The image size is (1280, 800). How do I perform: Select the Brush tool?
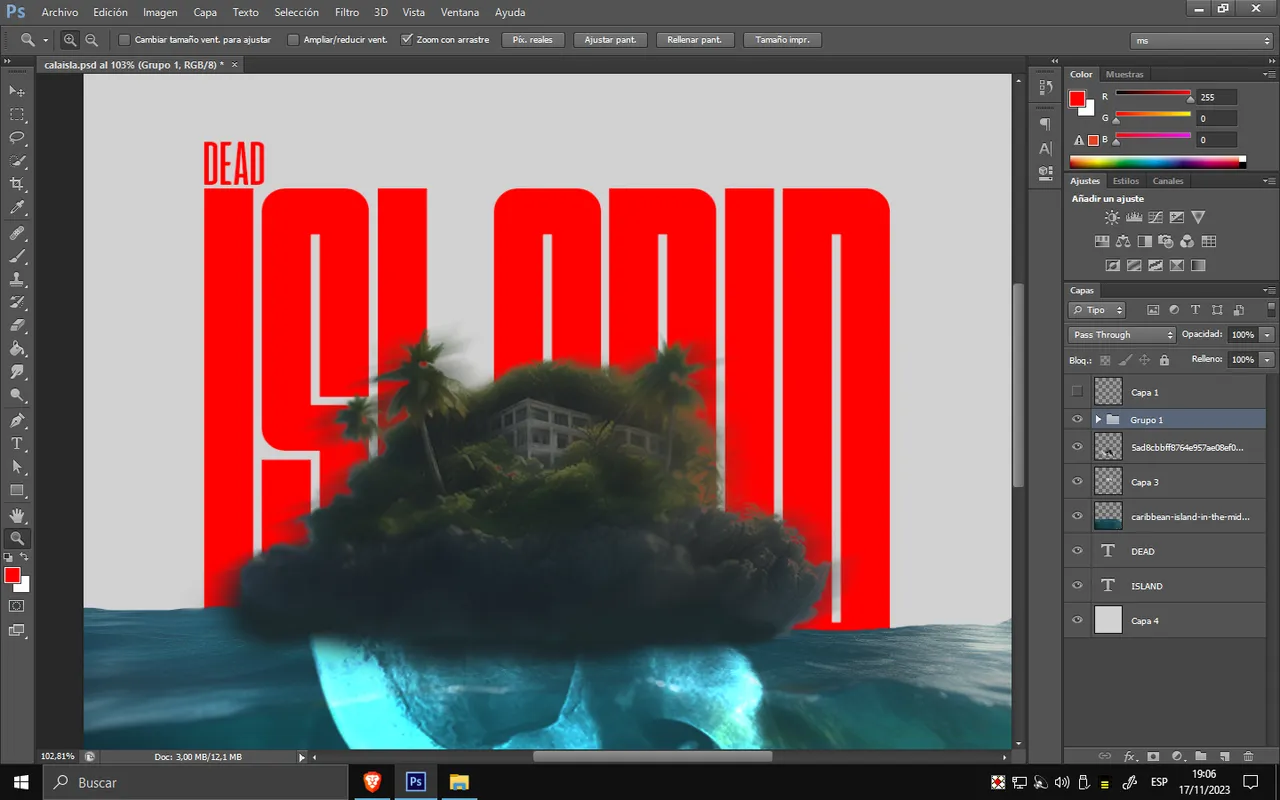(x=17, y=256)
